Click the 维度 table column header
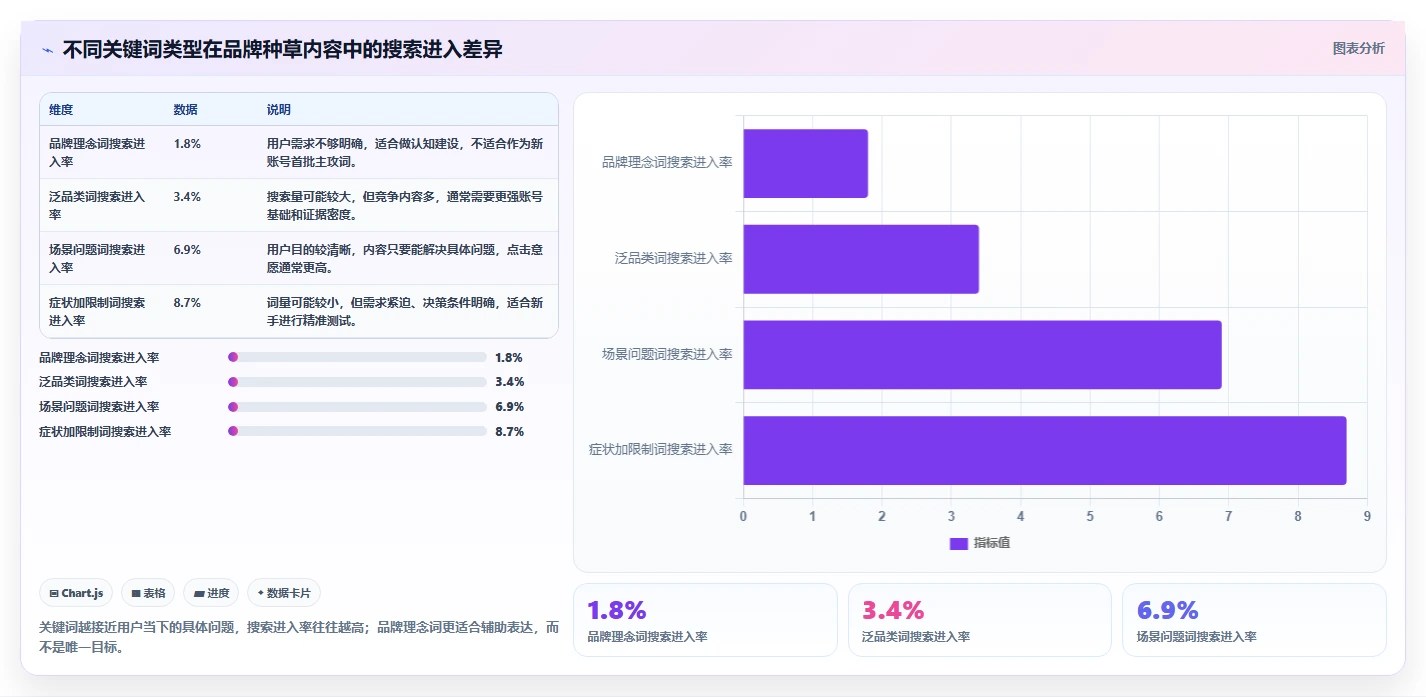1426x697 pixels. click(61, 110)
